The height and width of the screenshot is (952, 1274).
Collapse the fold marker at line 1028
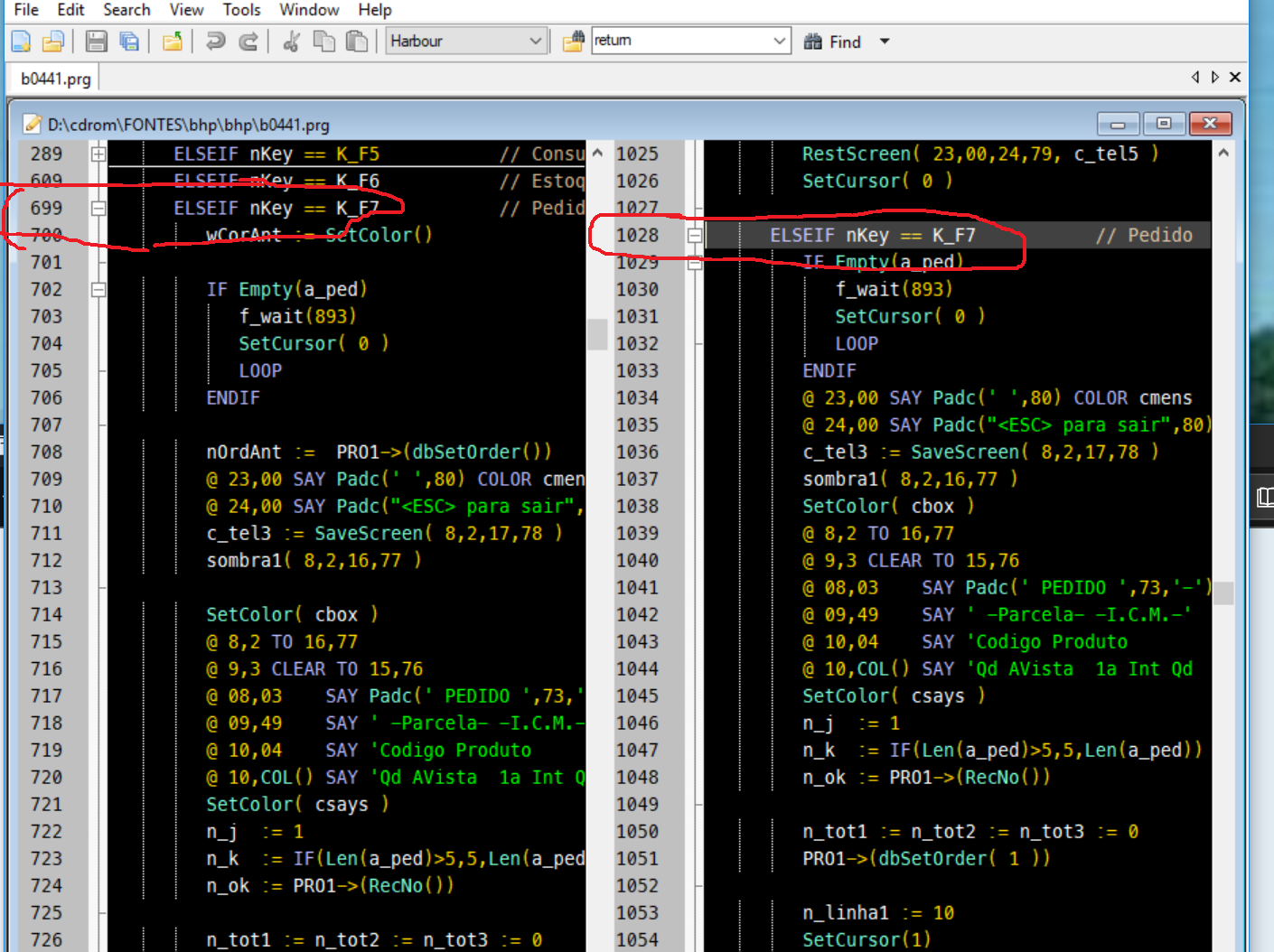pos(694,236)
